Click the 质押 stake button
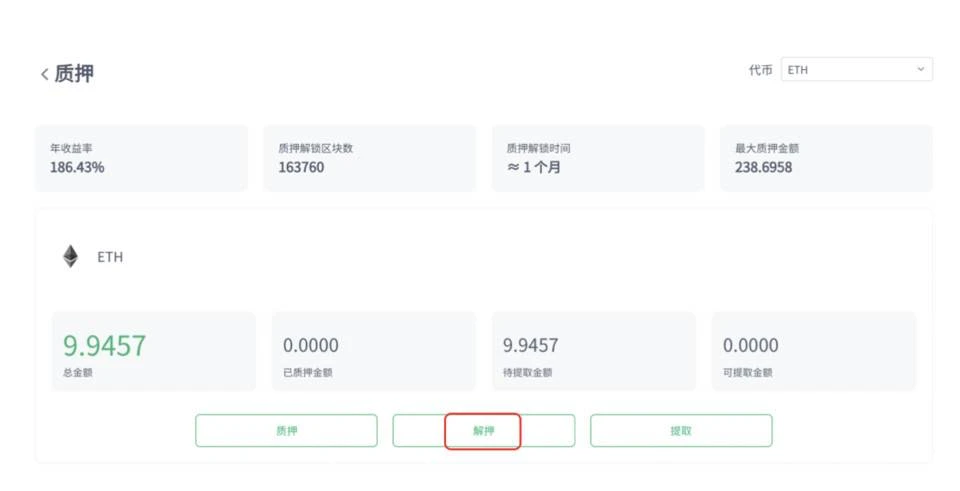 [x=287, y=431]
